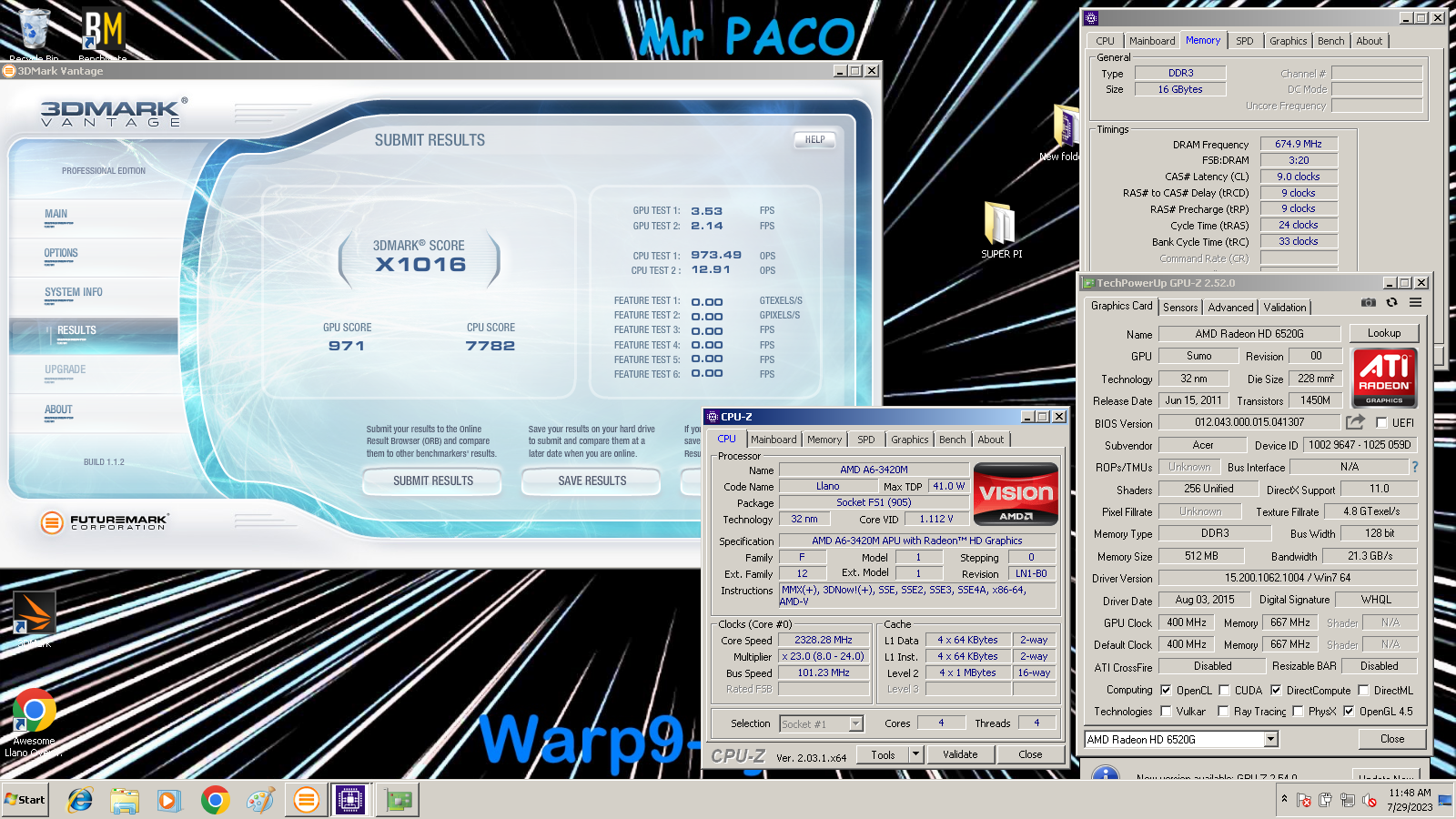
Task: Click the AMD Vision logo in CPU-Z
Action: click(1016, 494)
